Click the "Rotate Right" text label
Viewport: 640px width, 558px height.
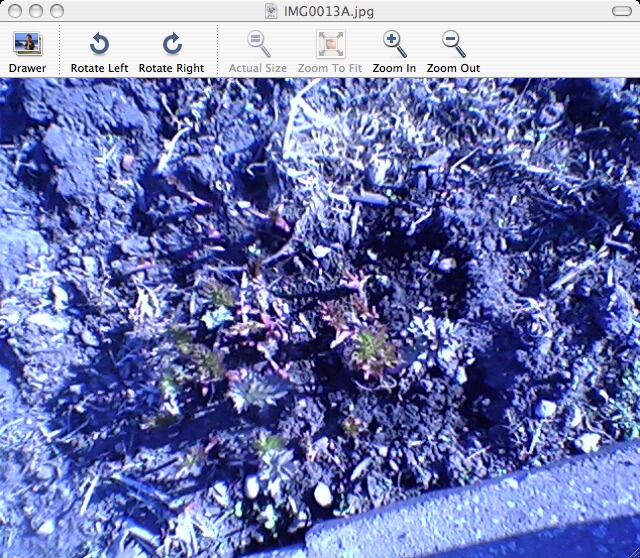[x=171, y=68]
